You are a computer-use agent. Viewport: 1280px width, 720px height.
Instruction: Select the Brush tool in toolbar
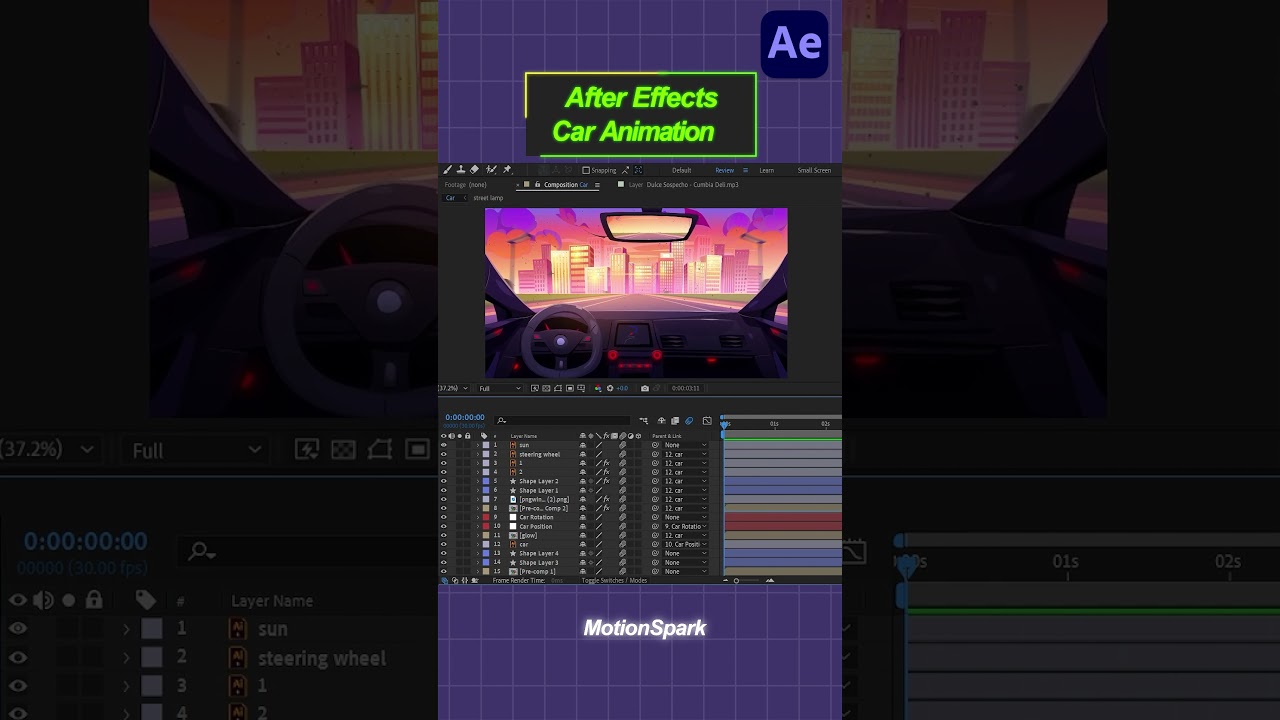[x=447, y=170]
